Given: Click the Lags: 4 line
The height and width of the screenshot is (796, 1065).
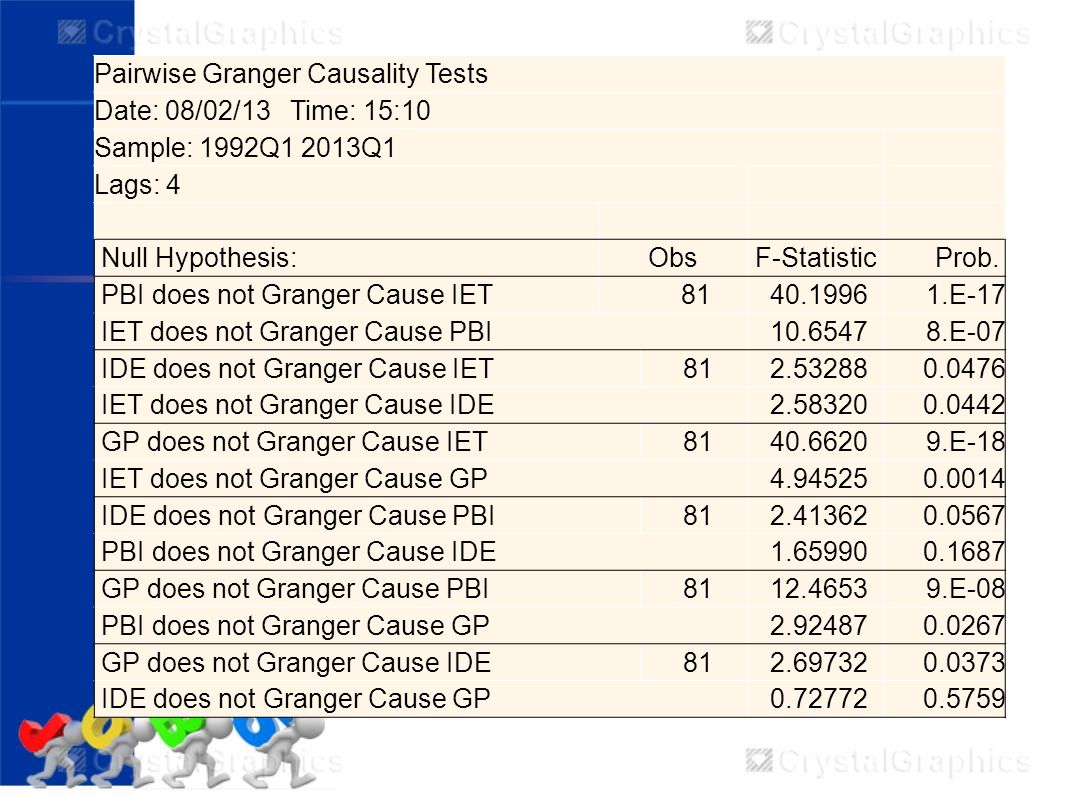Looking at the screenshot, I should click(x=137, y=185).
